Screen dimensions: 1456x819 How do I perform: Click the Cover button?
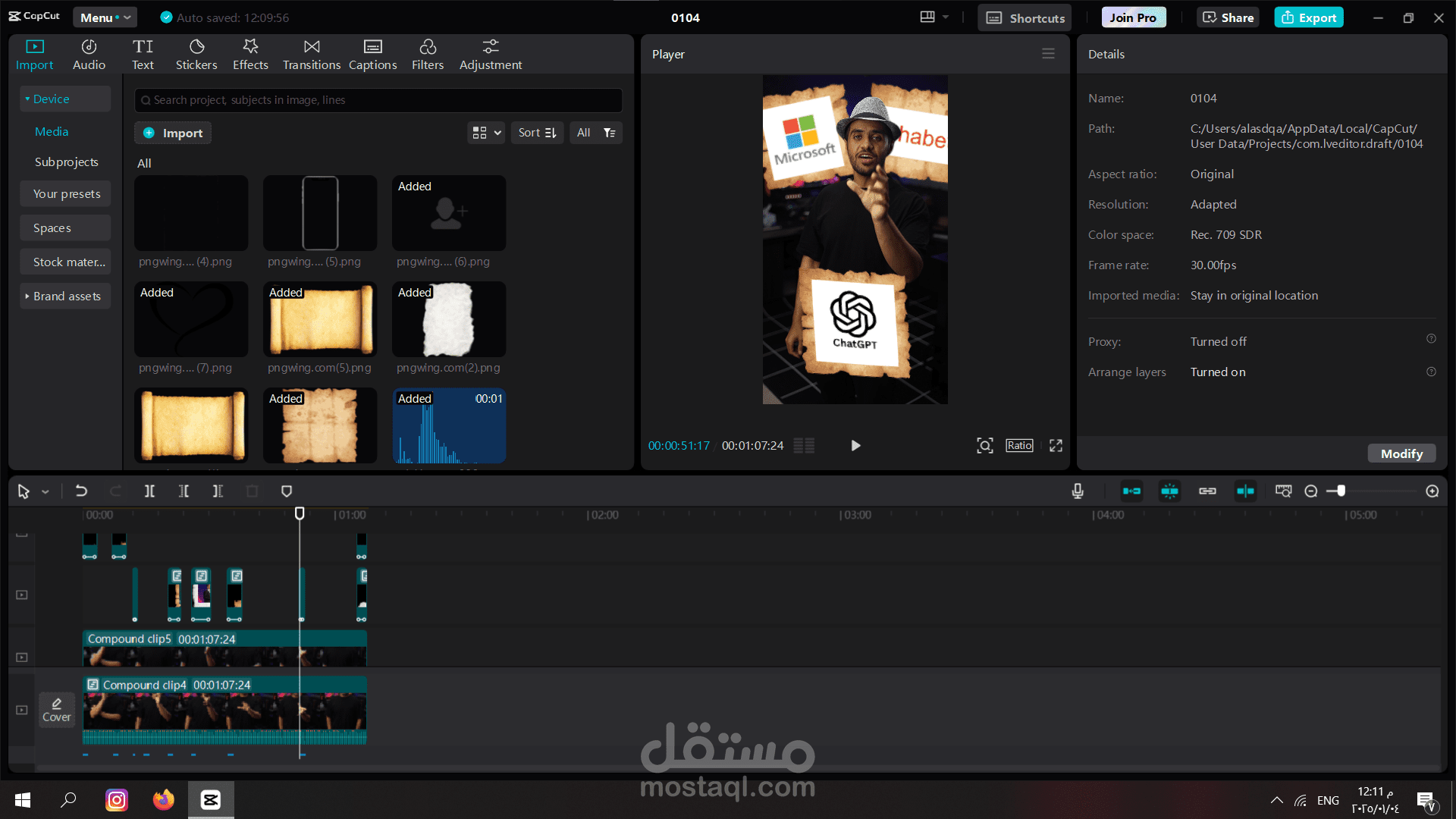57,710
